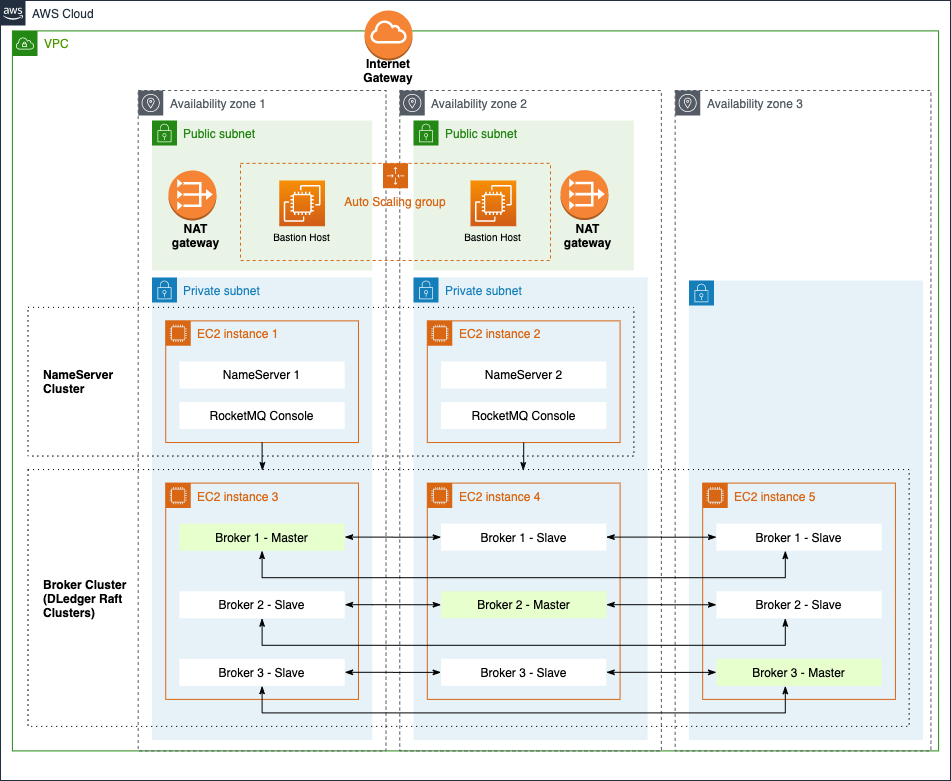Select the Availability zone 2 location pin icon

point(412,103)
